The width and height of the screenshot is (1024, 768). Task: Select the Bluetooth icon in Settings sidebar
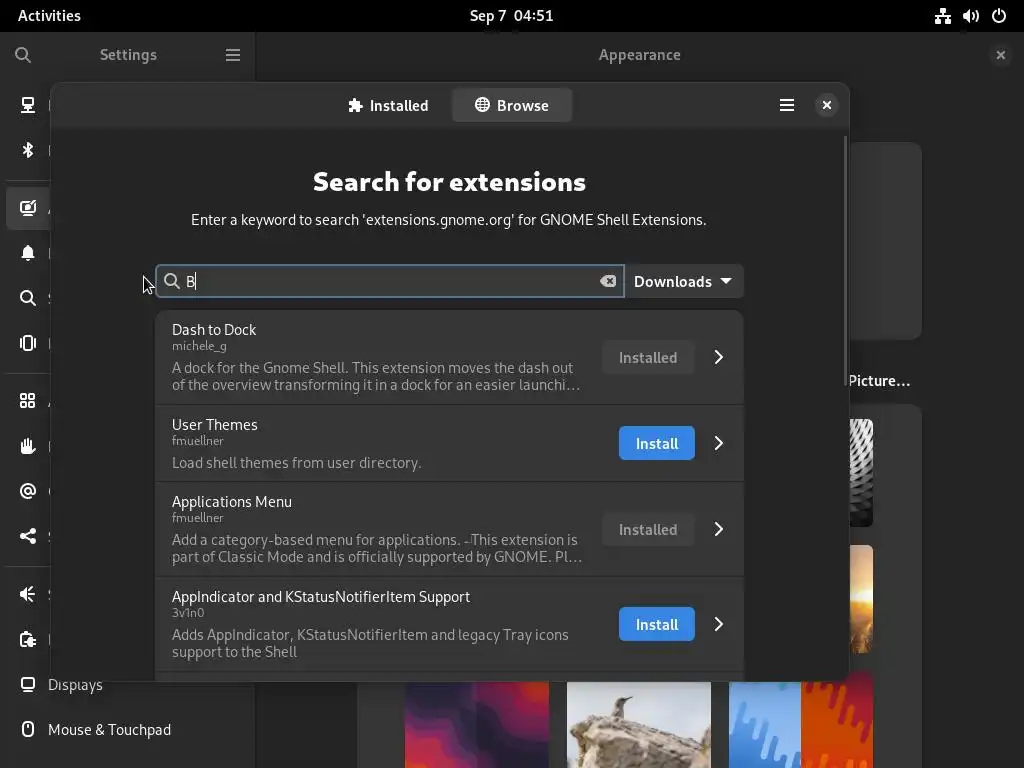pos(27,150)
